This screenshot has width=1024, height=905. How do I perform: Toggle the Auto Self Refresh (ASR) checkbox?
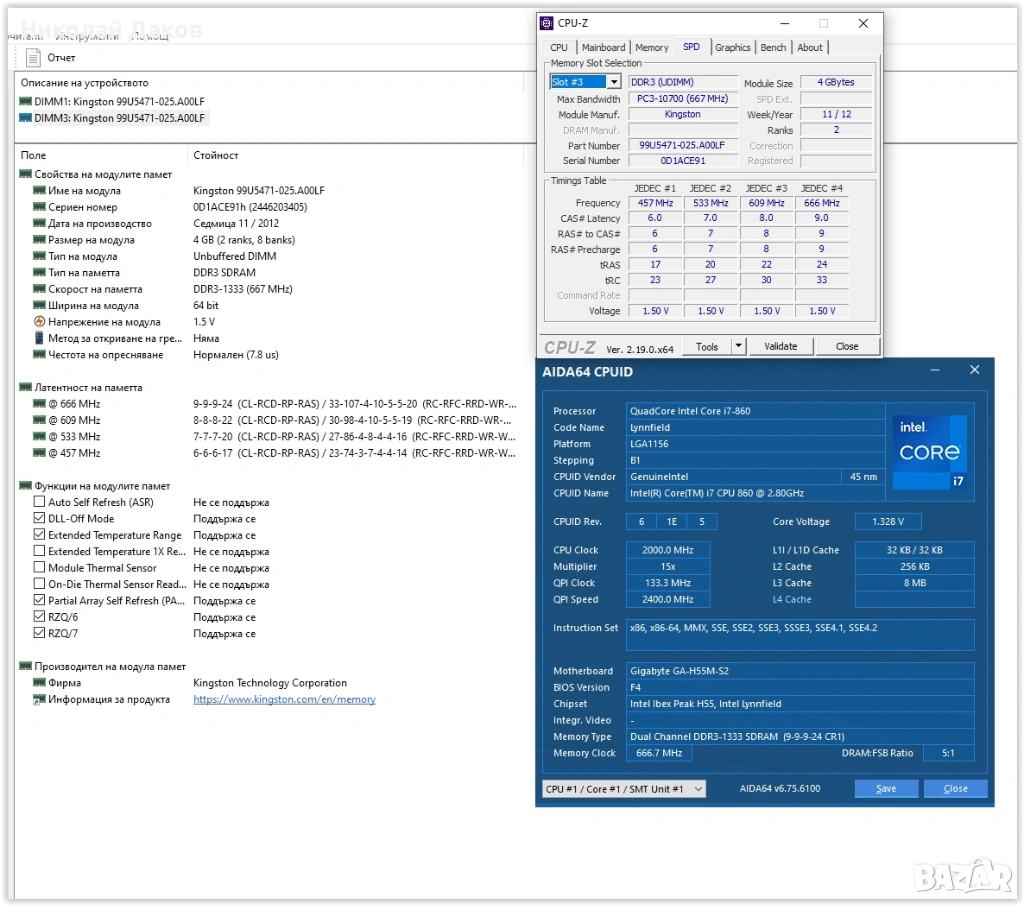point(40,502)
